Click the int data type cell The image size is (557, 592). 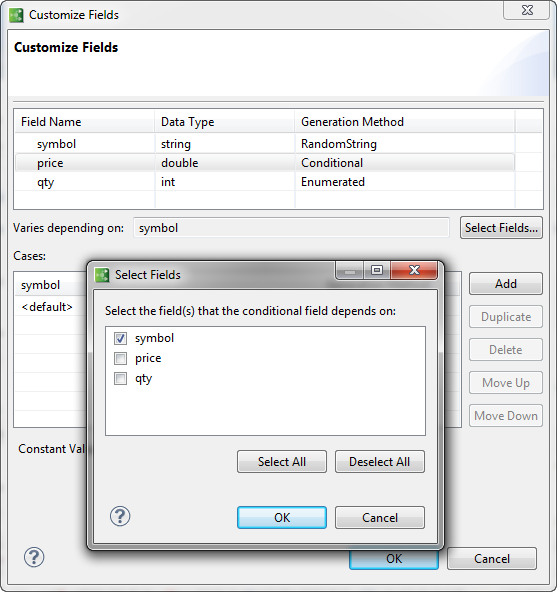225,182
